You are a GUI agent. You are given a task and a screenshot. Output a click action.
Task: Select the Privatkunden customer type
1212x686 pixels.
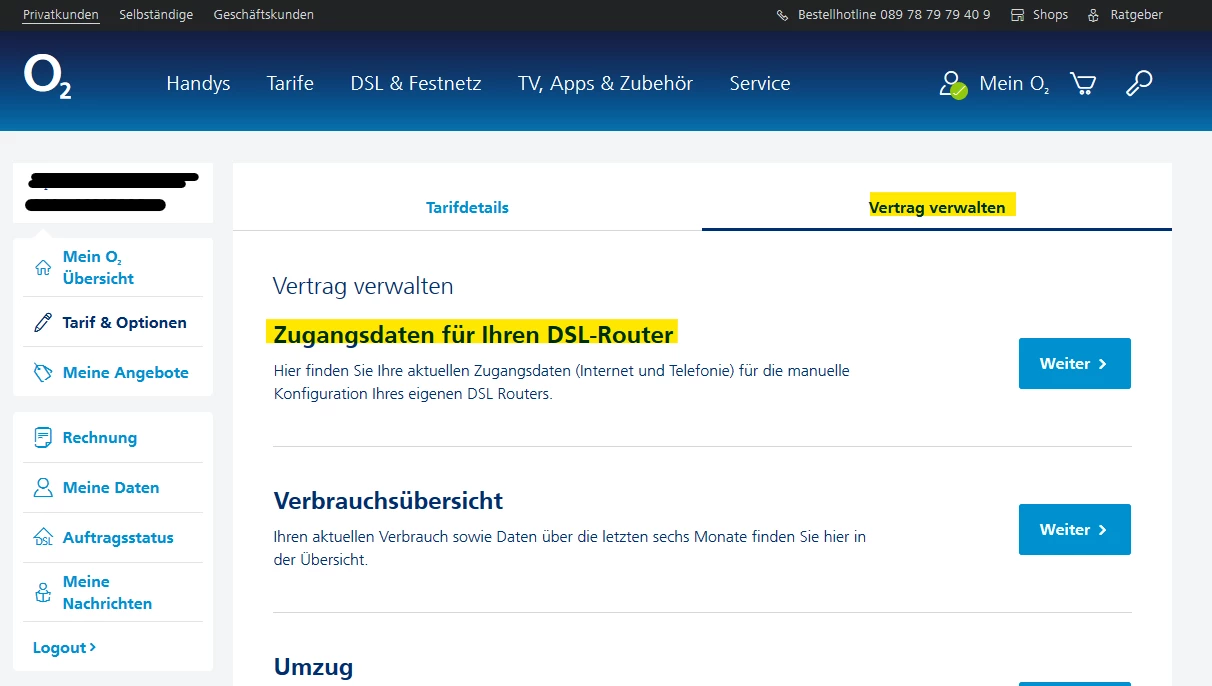(x=61, y=15)
